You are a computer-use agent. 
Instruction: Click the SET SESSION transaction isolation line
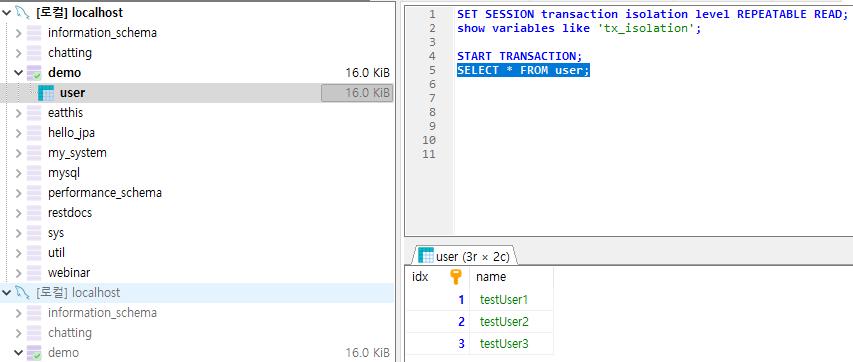click(653, 14)
